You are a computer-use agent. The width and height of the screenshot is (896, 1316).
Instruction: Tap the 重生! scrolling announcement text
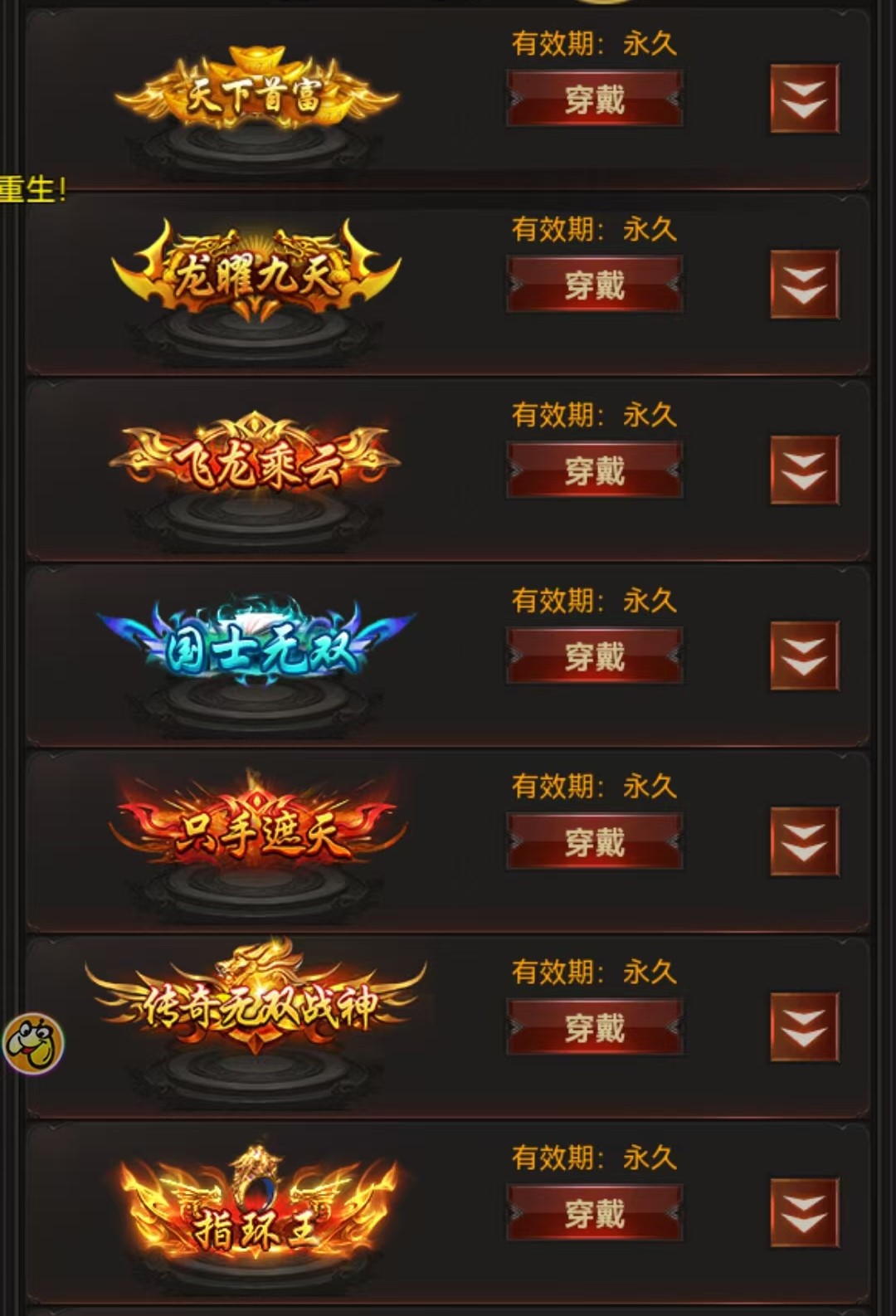pos(32,189)
